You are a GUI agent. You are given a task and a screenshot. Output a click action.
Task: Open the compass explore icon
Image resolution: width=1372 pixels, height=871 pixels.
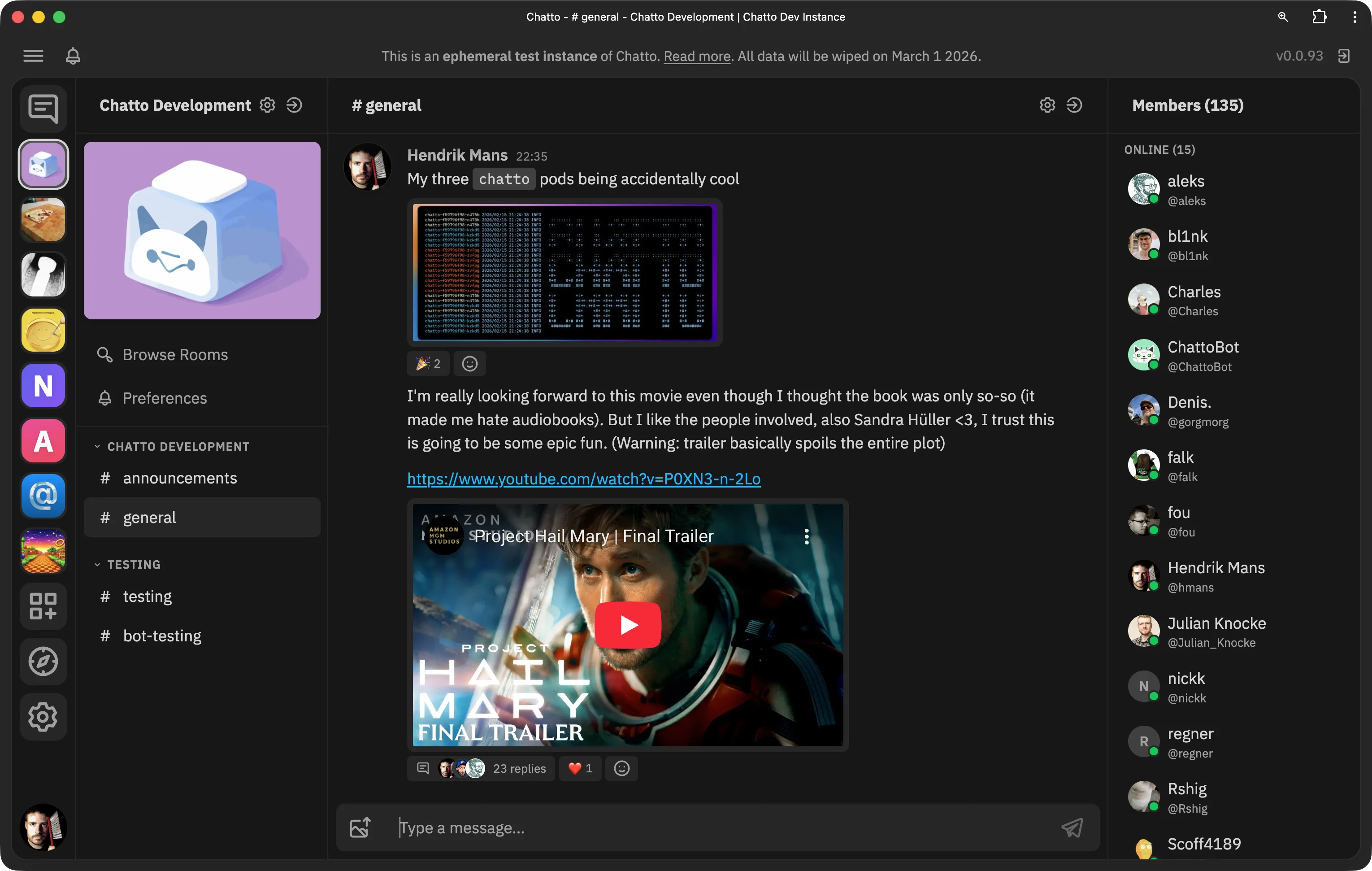point(43,661)
